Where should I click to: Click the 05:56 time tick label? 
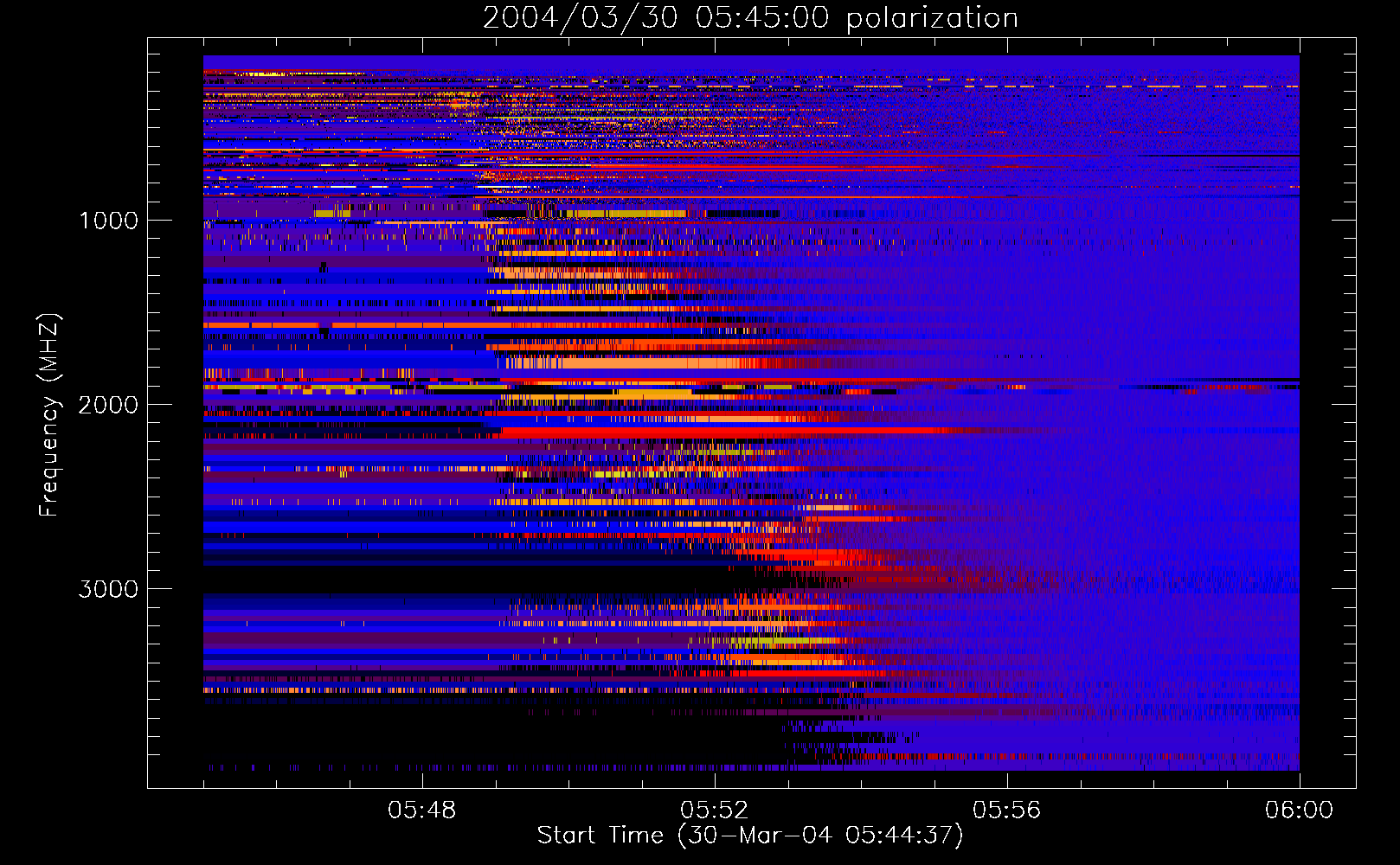click(1007, 811)
